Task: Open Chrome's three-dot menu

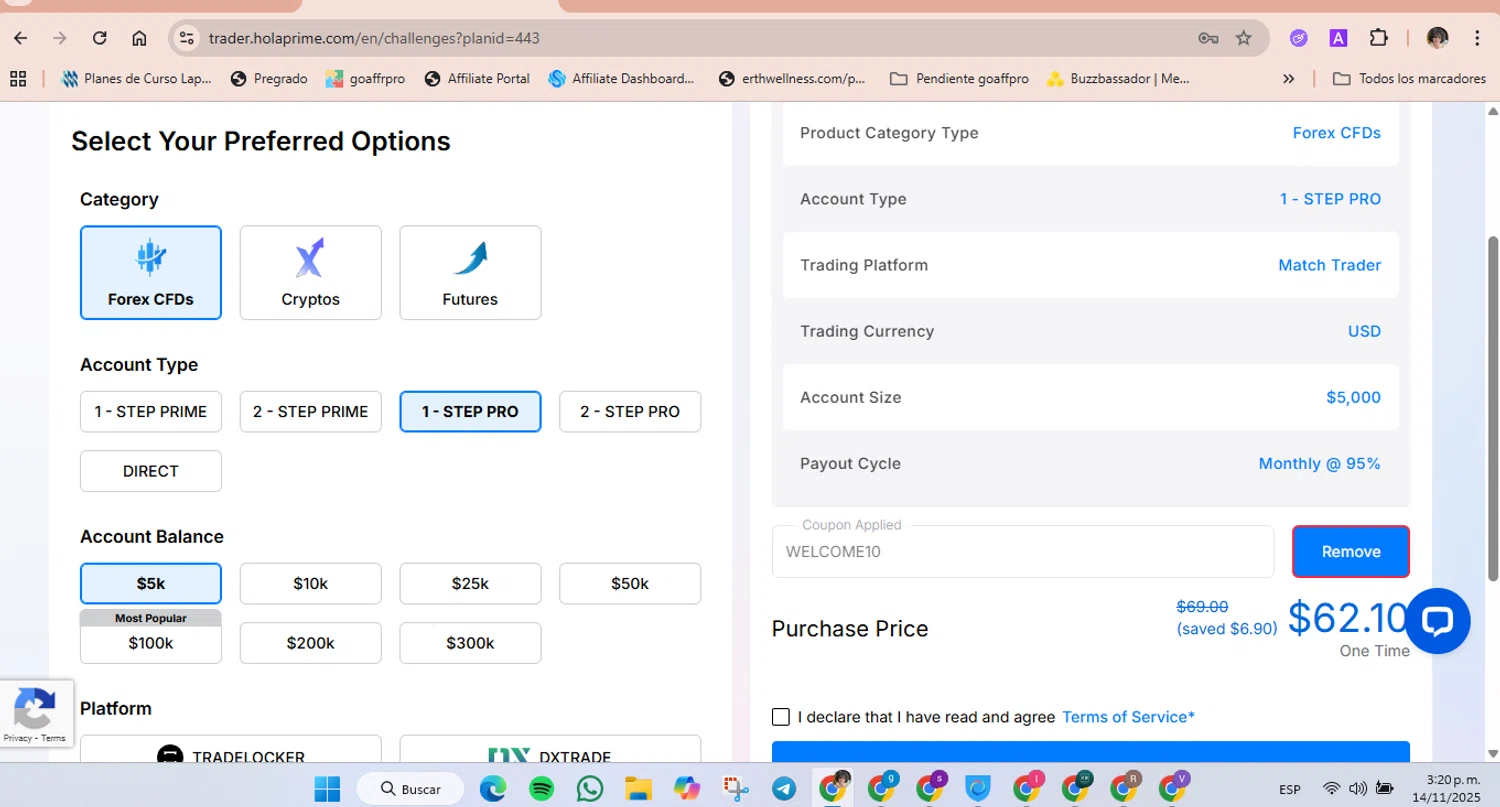Action: pos(1477,38)
